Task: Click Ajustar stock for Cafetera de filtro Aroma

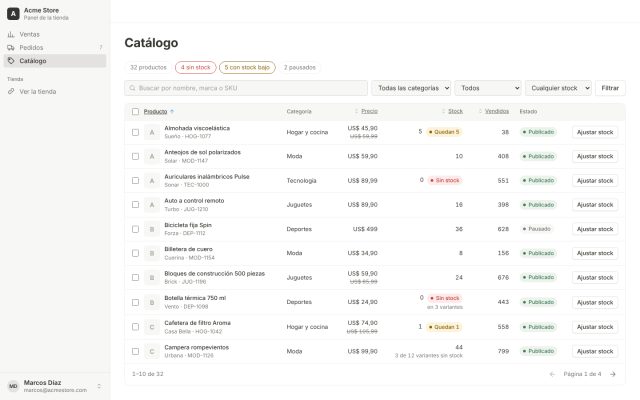Action: tap(595, 327)
